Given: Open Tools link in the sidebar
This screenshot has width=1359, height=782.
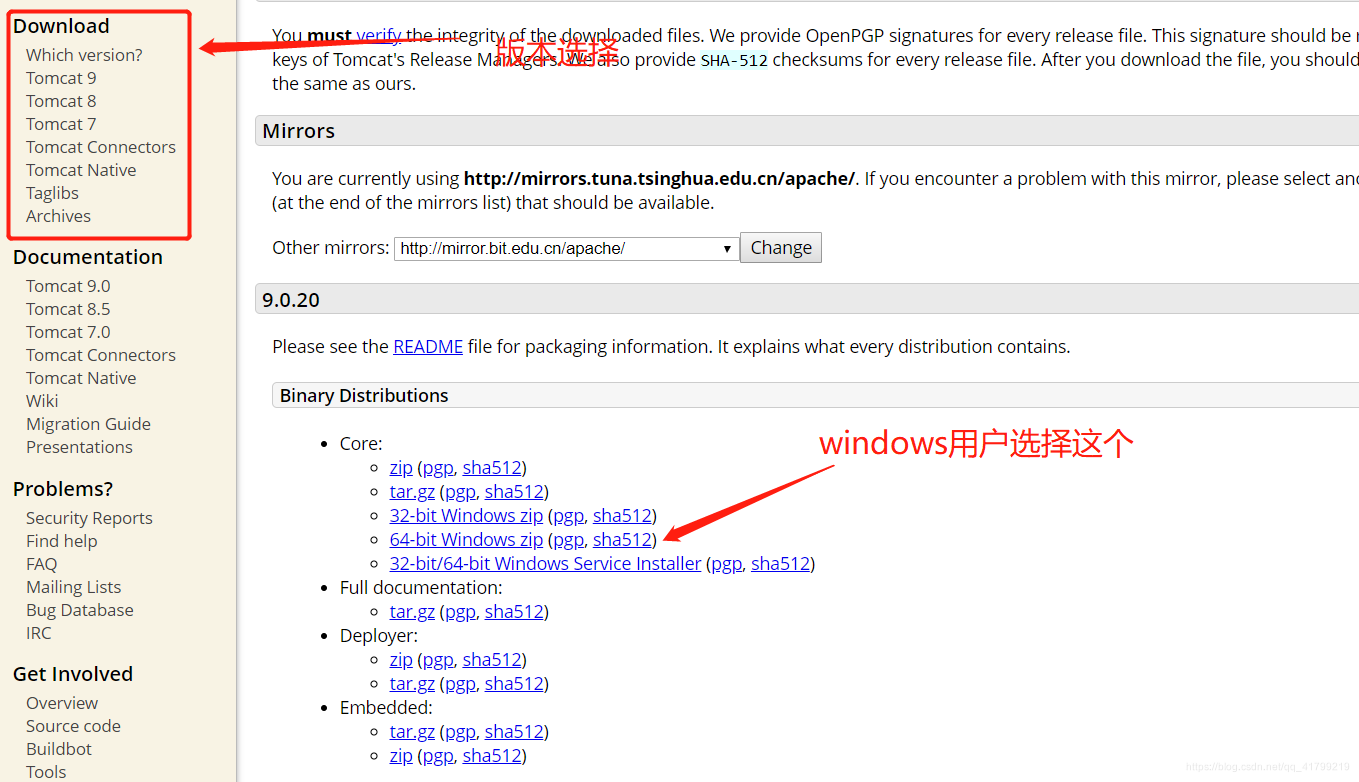Looking at the screenshot, I should point(46,772).
